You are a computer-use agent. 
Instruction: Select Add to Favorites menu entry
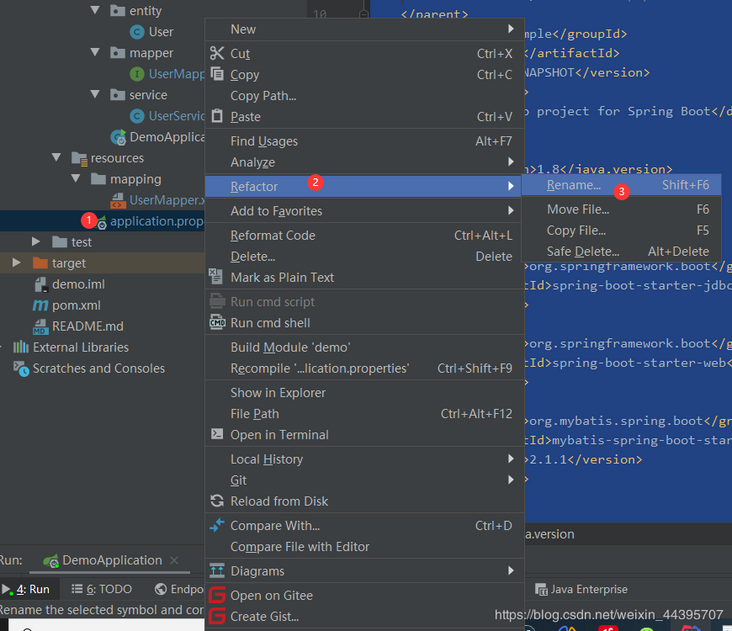pos(365,211)
